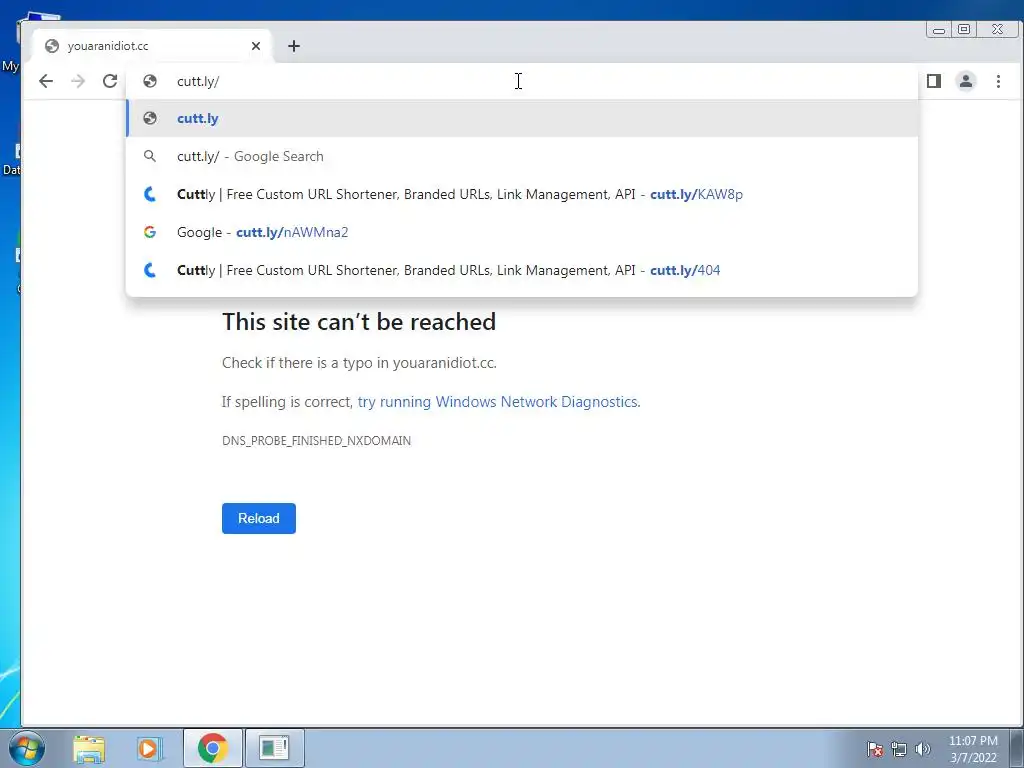This screenshot has width=1024, height=768.
Task: Click the blue Reload button
Action: point(259,518)
